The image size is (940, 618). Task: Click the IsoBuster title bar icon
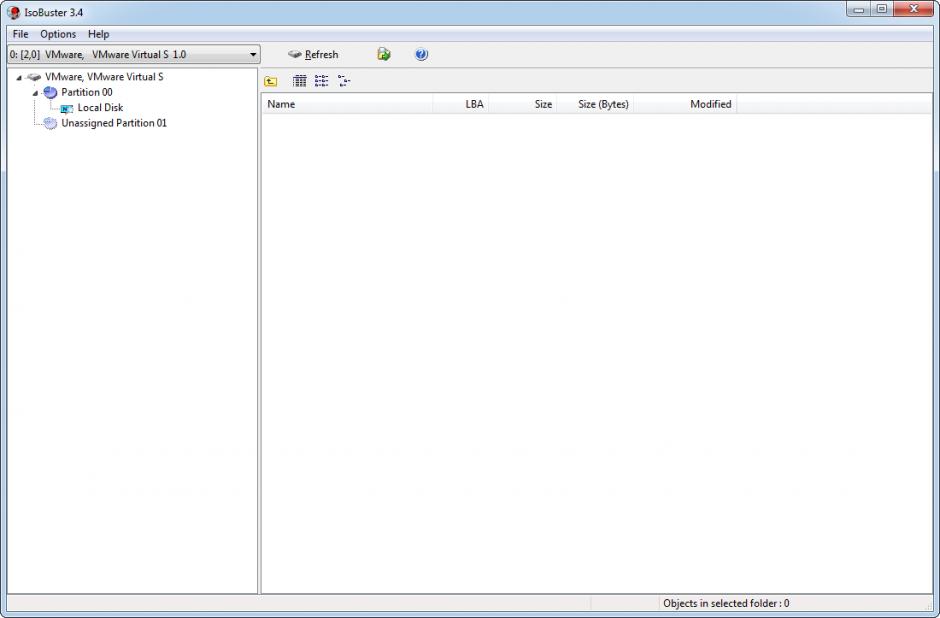13,12
